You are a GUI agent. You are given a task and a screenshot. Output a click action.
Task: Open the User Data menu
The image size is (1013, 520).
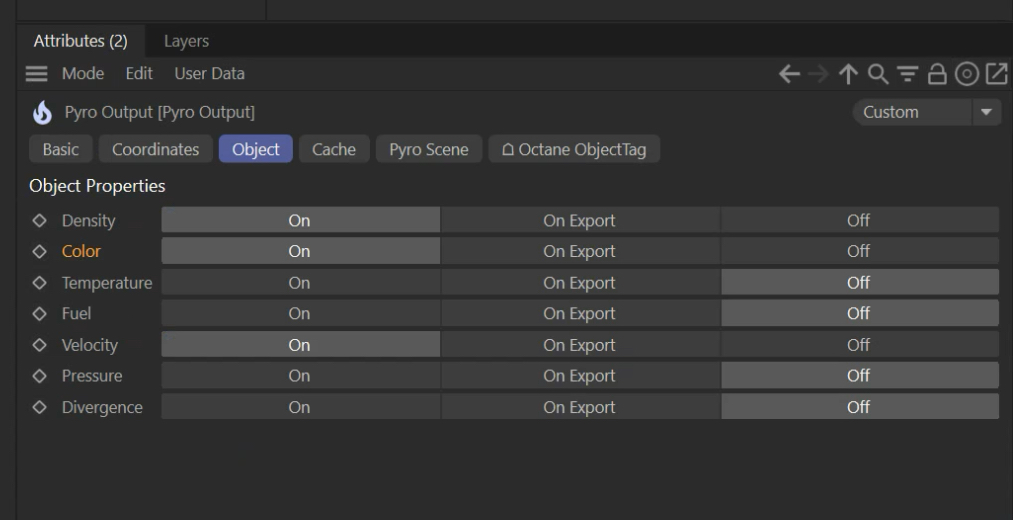[209, 73]
